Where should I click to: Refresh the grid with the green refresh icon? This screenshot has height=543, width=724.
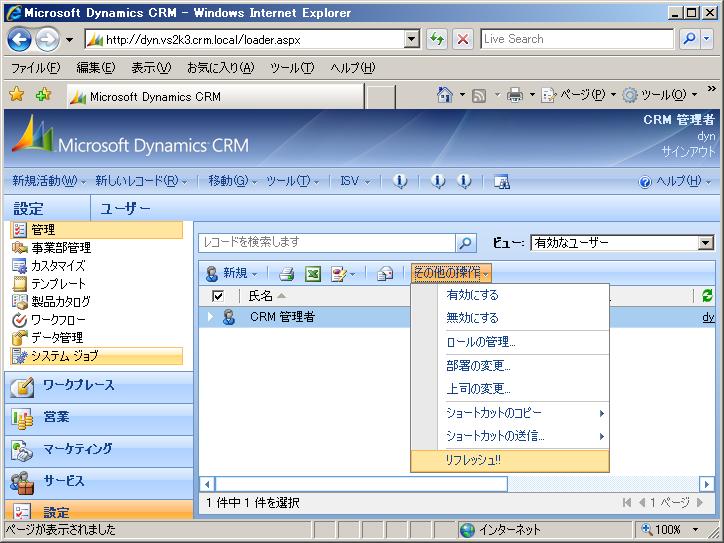click(x=707, y=296)
